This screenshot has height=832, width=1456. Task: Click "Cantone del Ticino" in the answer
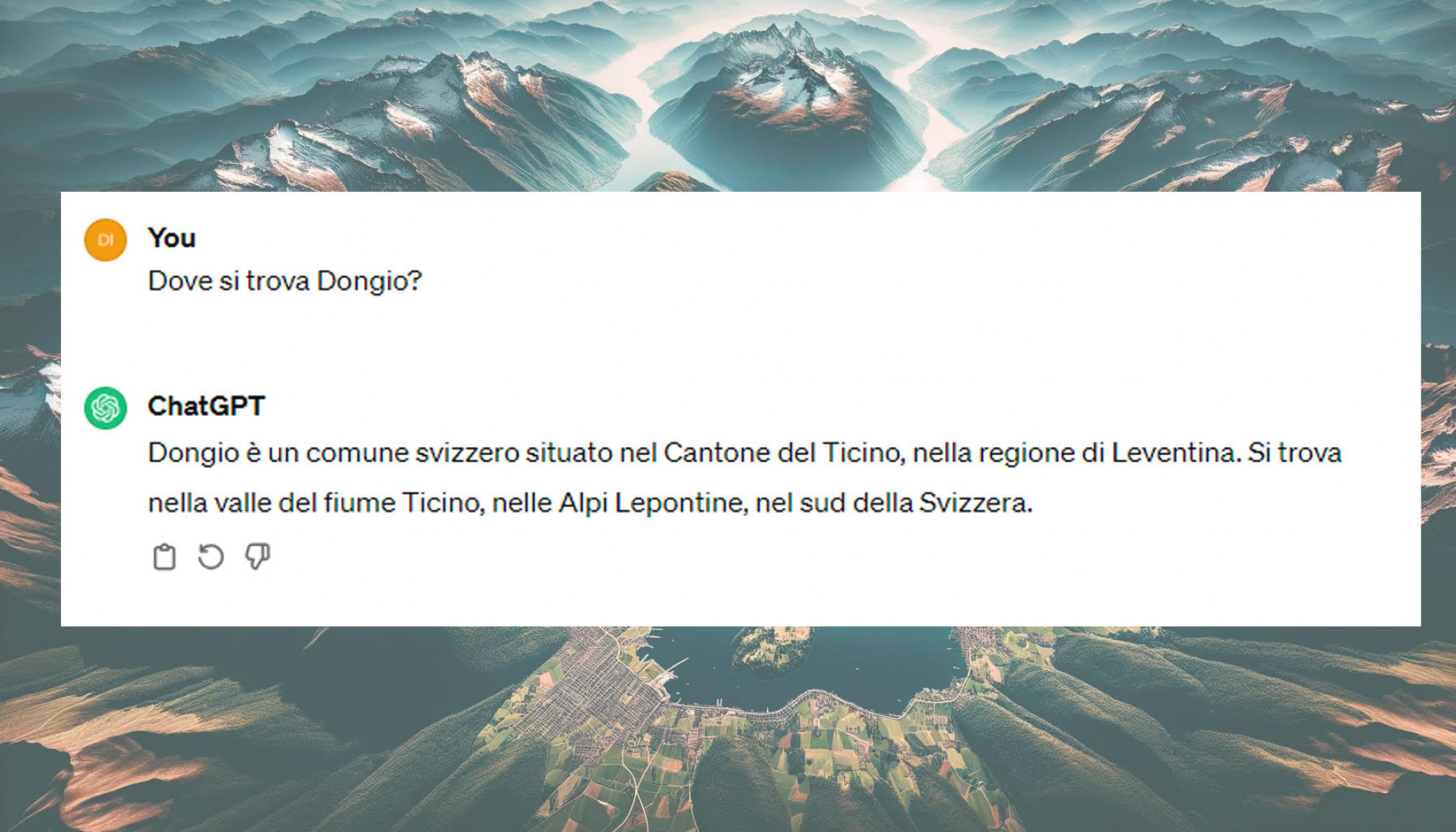(782, 453)
